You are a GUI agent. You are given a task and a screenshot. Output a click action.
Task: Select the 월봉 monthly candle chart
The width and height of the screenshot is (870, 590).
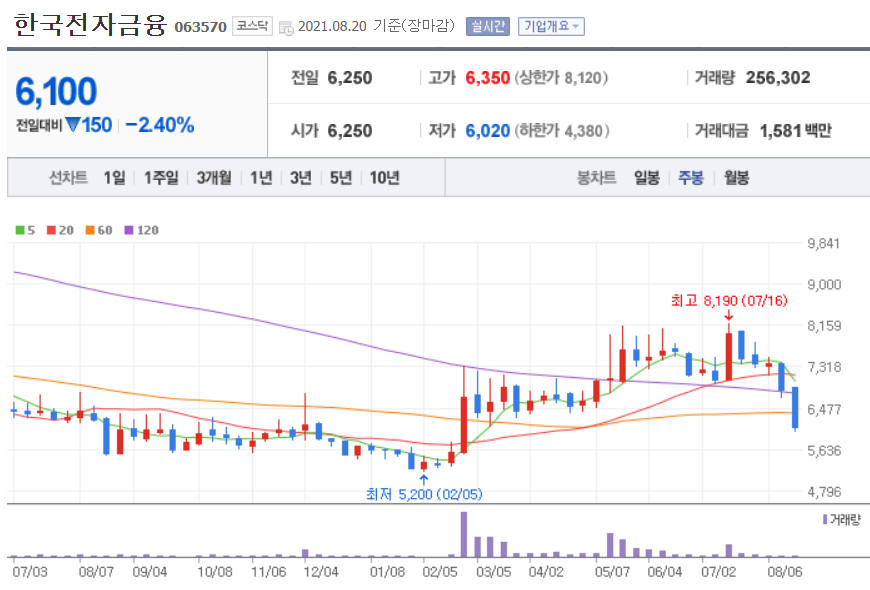(736, 178)
